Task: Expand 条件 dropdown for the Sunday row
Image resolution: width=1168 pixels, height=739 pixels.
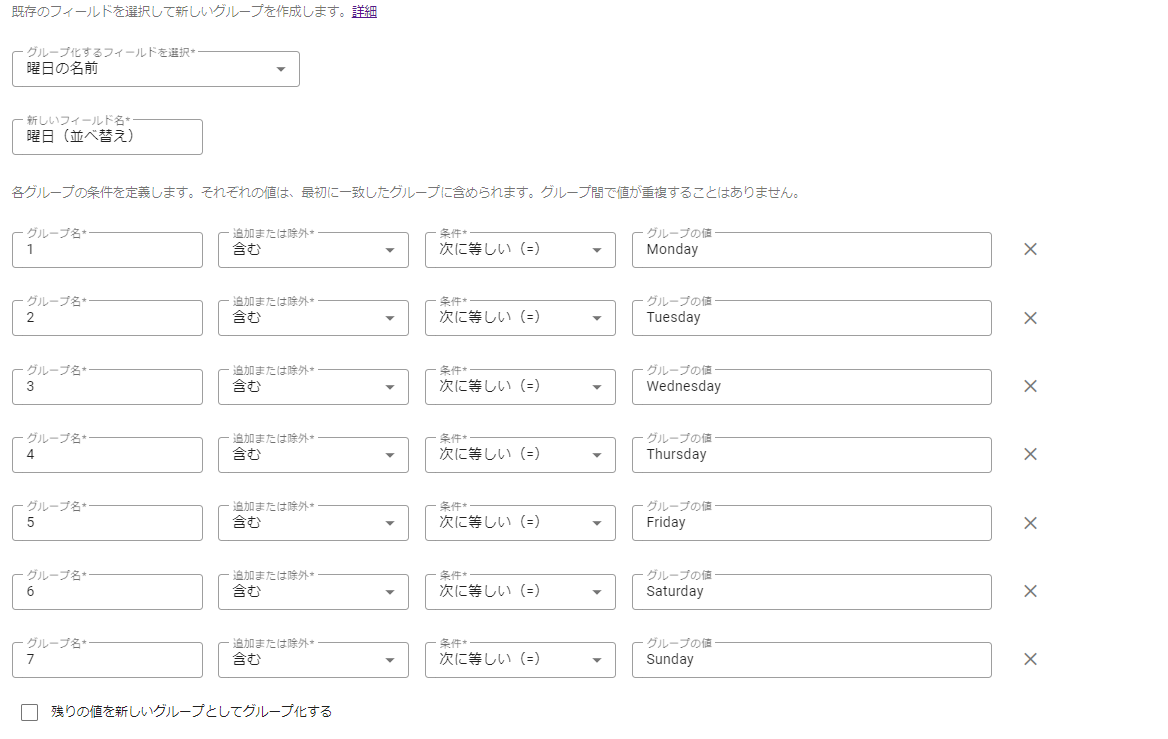Action: click(x=520, y=660)
